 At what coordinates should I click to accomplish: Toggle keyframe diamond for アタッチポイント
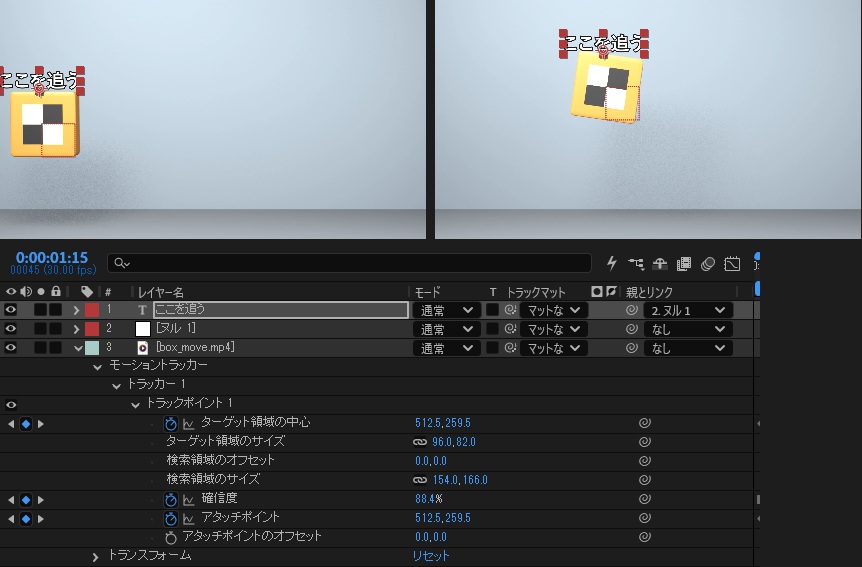point(26,519)
